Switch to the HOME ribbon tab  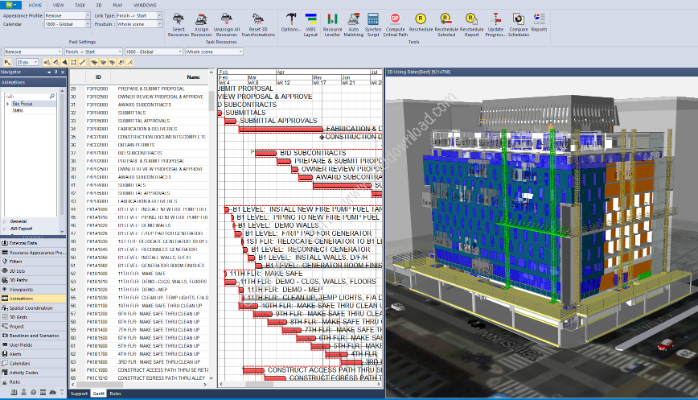coord(35,5)
